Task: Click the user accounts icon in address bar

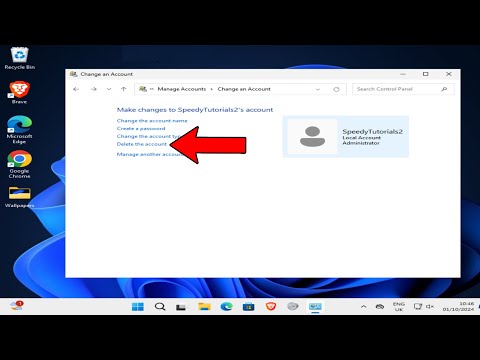Action: point(143,89)
